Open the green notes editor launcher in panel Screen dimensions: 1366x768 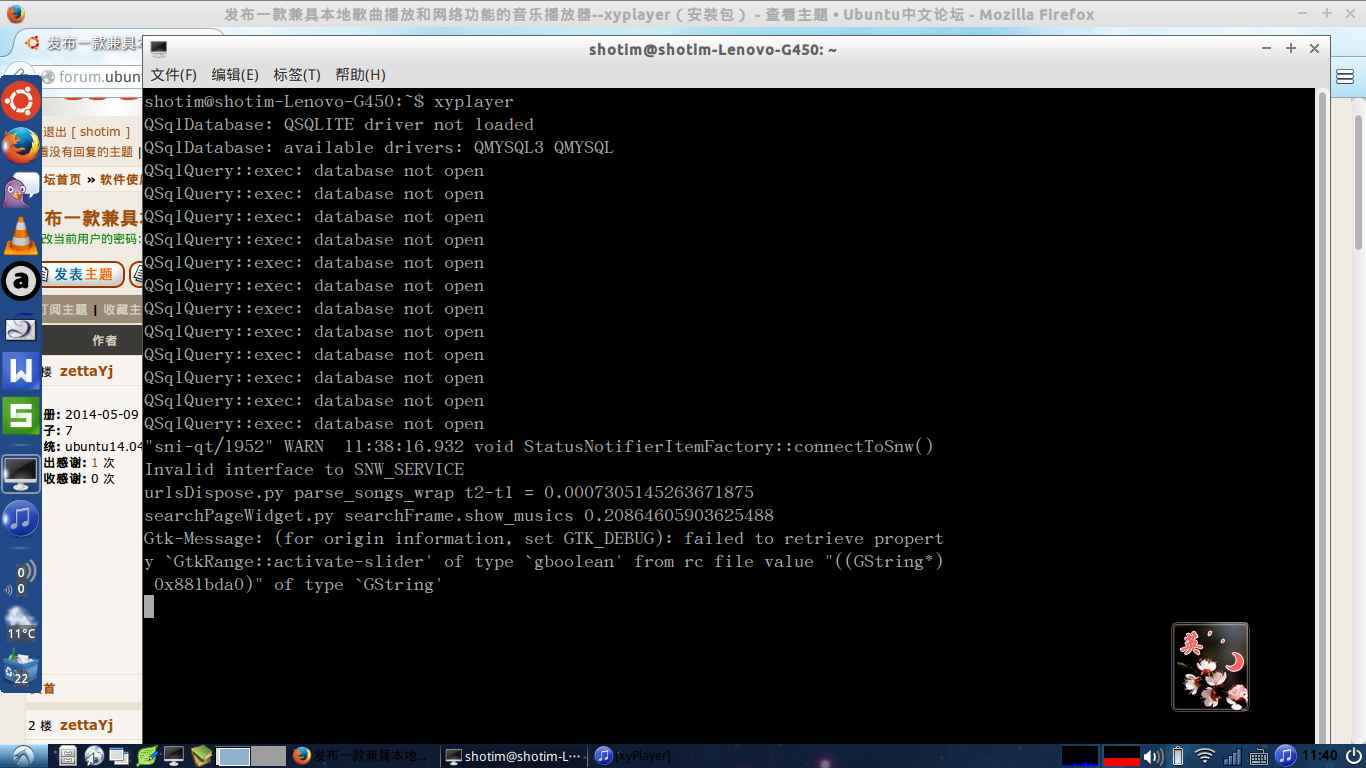click(x=146, y=756)
